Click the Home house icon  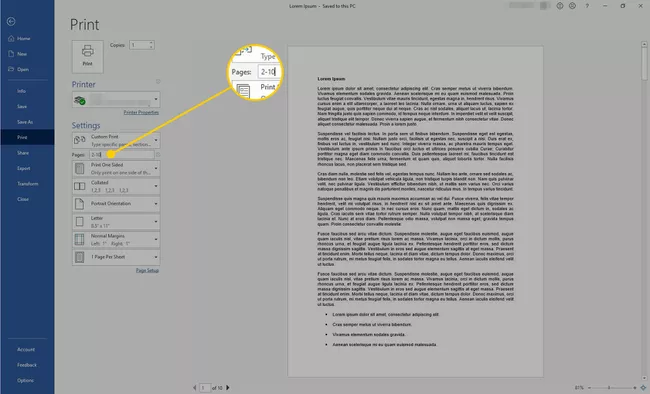coord(11,39)
